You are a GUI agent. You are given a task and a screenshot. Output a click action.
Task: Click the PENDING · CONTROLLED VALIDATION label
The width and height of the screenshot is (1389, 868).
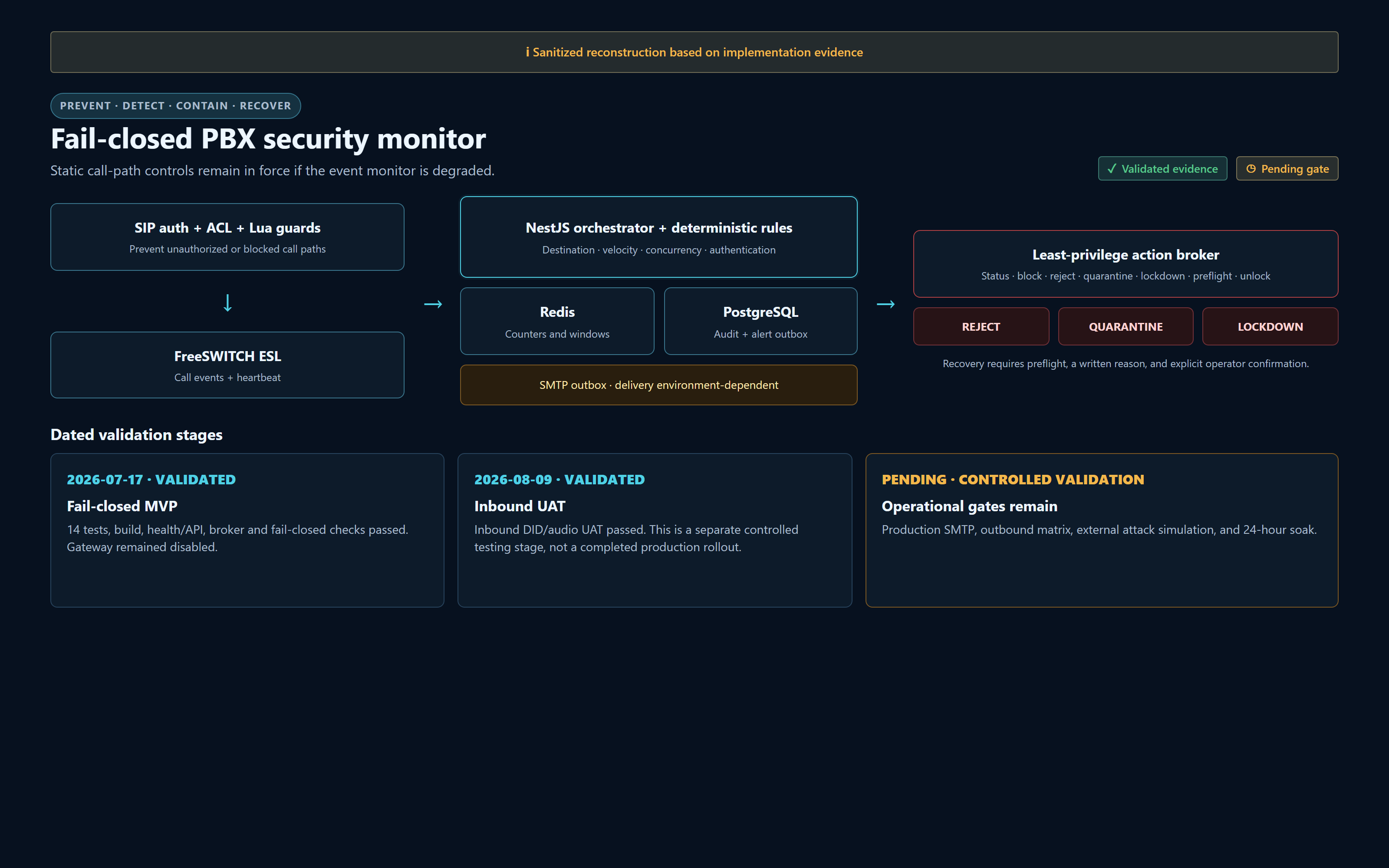tap(1013, 480)
